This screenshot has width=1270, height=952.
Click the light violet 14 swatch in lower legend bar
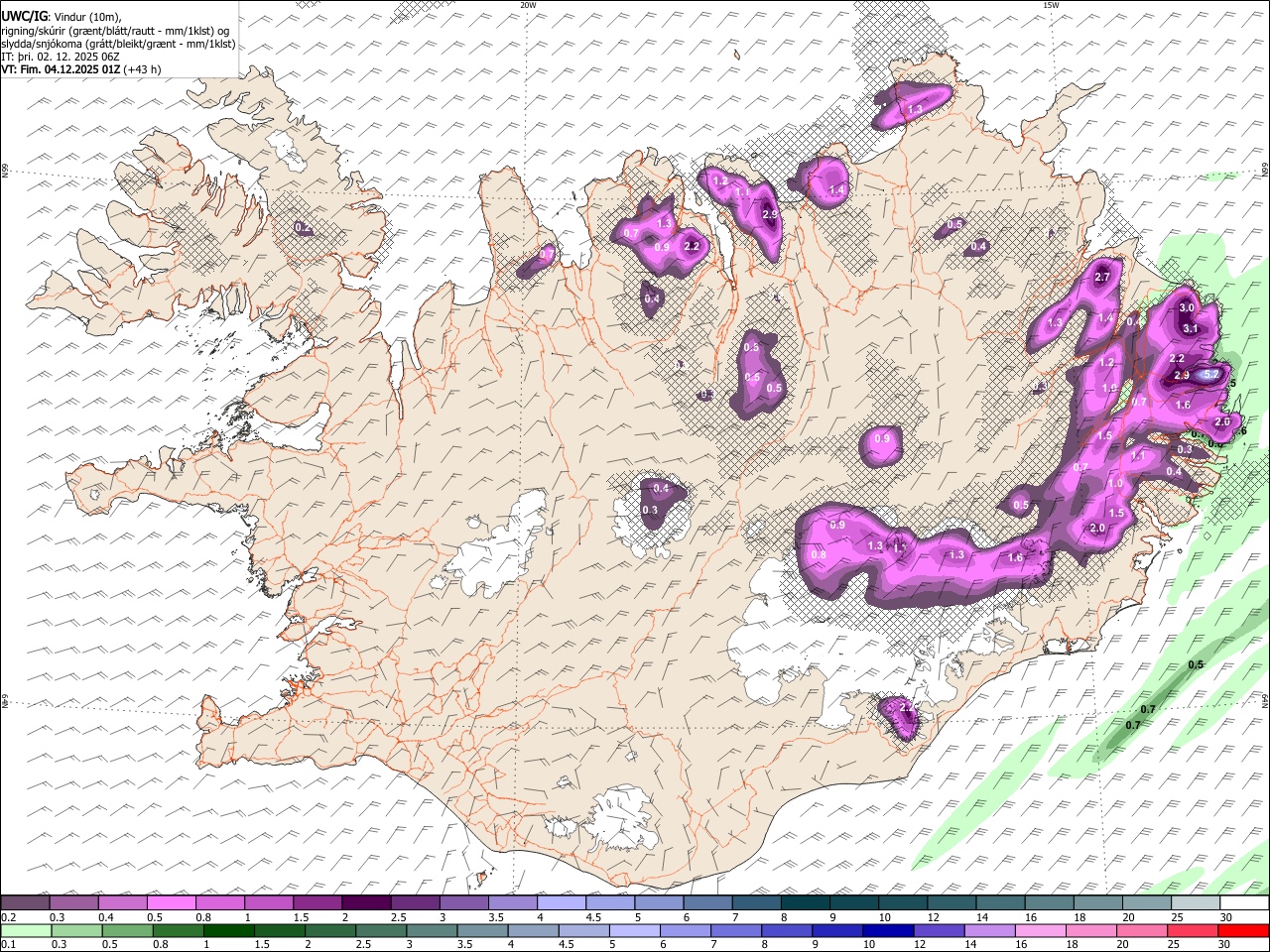click(988, 931)
